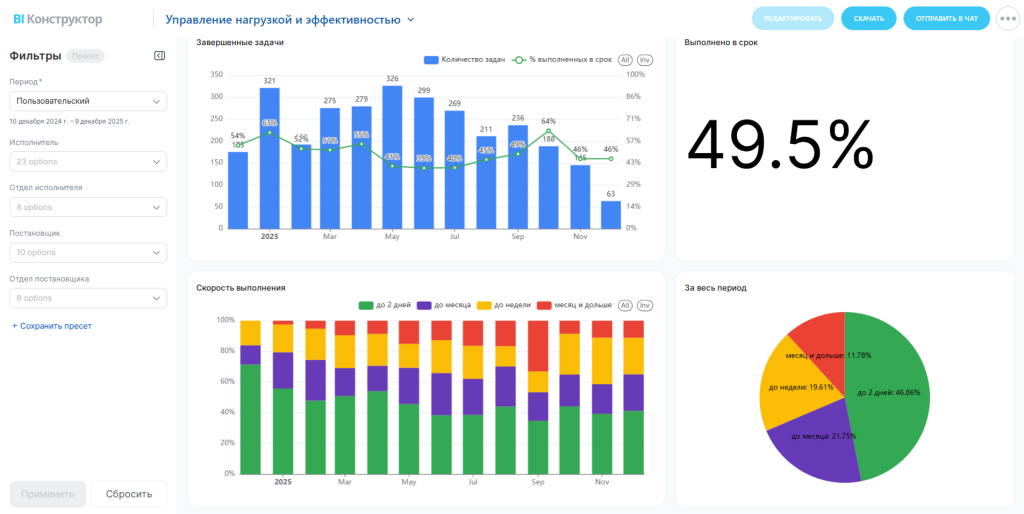Click the Отправить в чат button
This screenshot has height=514, width=1024.
pos(947,19)
